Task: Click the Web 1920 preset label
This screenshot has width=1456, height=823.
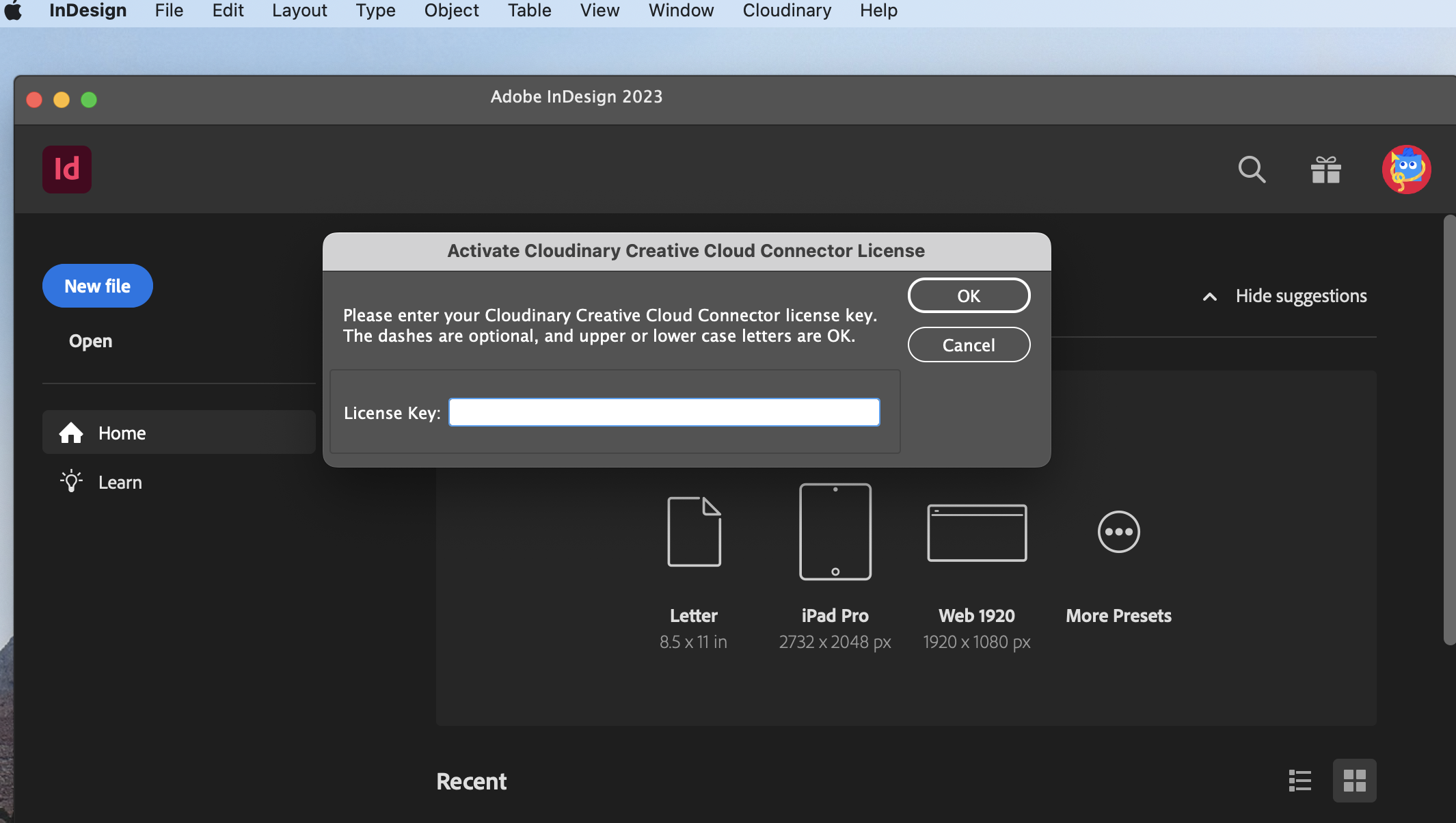Action: pos(977,616)
